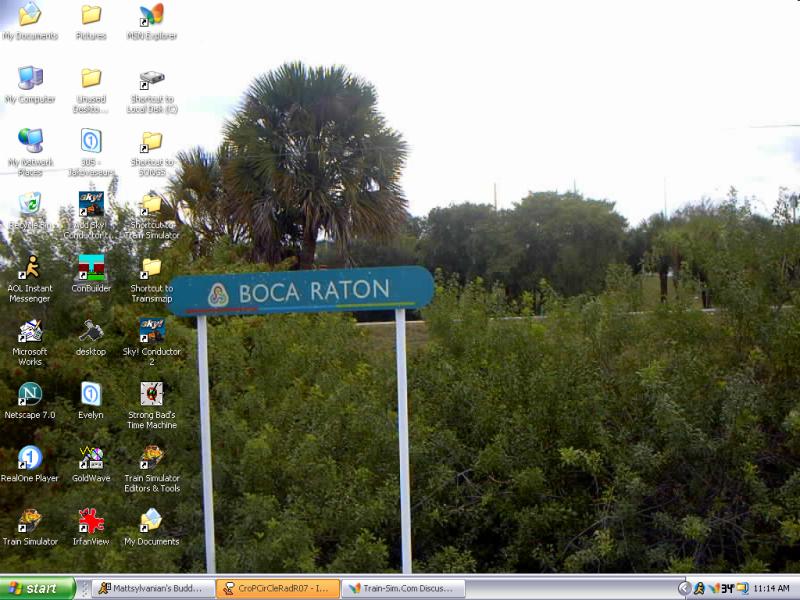The width and height of the screenshot is (800, 600).
Task: Open the Unused Desktop folder
Action: coord(91,90)
